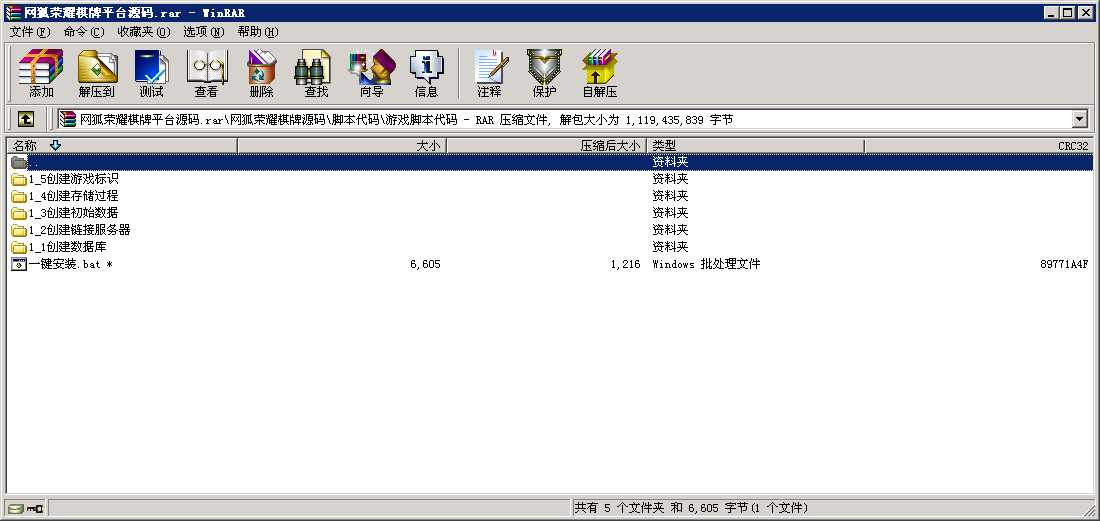Sort by the 压缩后大小 column header

[x=546, y=145]
